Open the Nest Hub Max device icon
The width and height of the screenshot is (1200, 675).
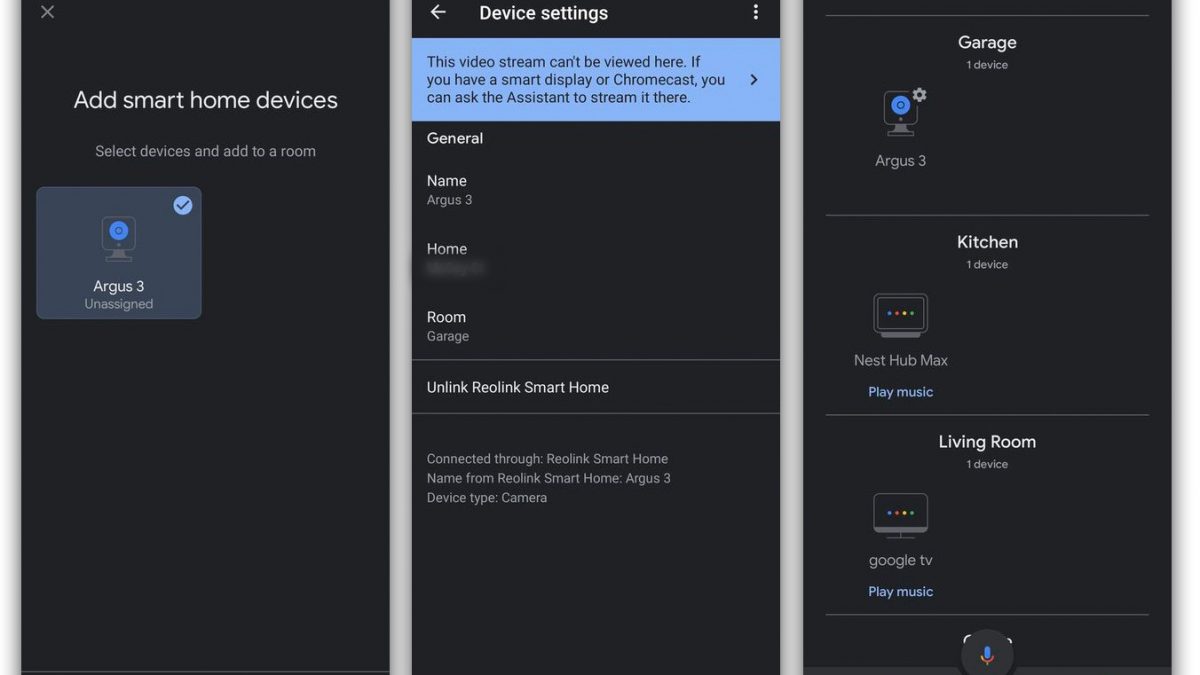(900, 315)
